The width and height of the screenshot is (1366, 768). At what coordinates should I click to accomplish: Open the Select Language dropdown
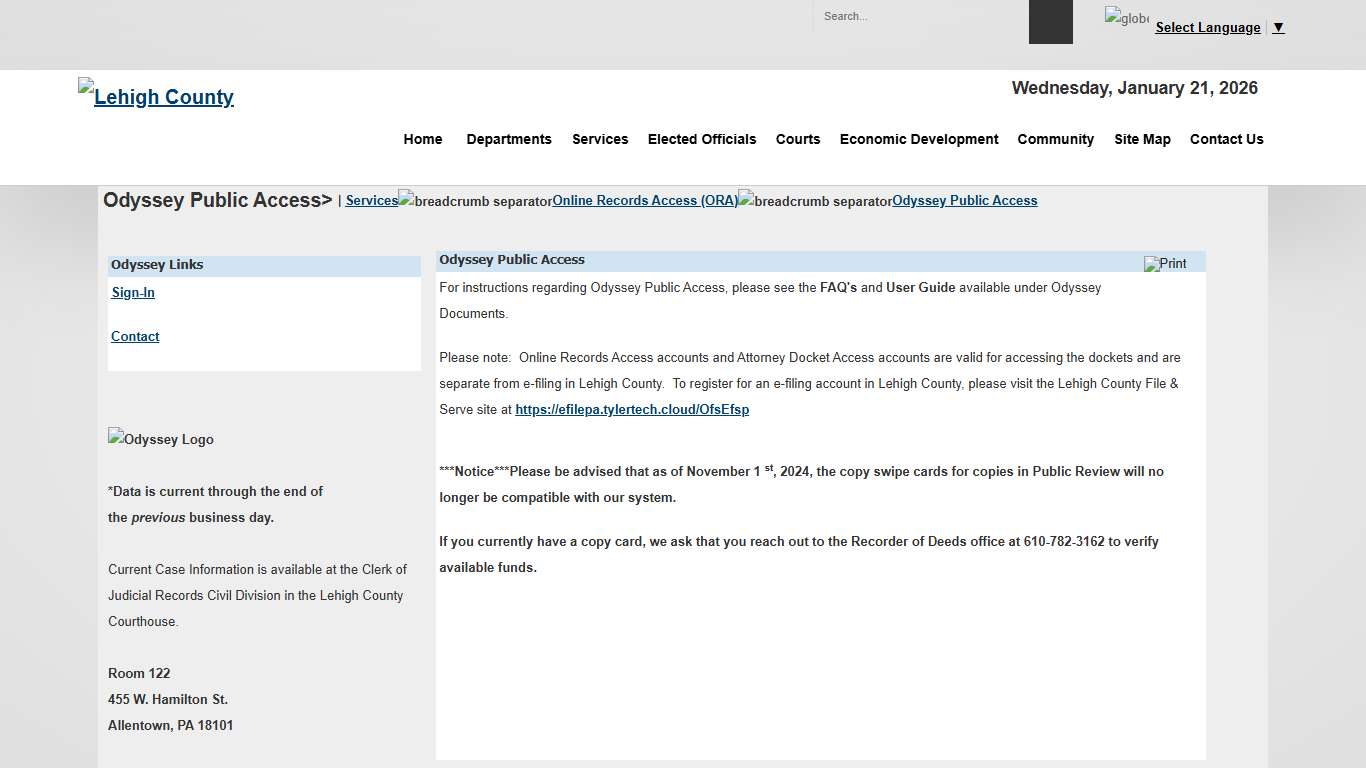(x=1207, y=28)
